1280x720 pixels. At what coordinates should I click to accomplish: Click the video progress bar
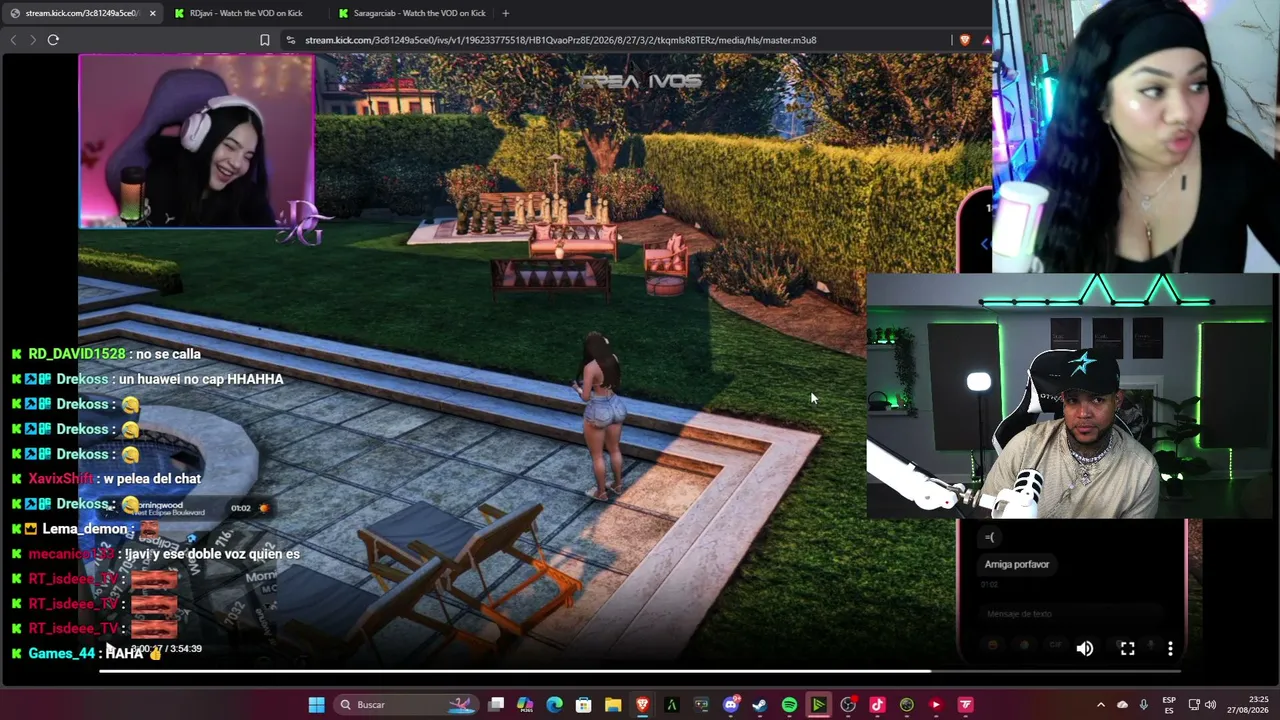tap(640, 671)
